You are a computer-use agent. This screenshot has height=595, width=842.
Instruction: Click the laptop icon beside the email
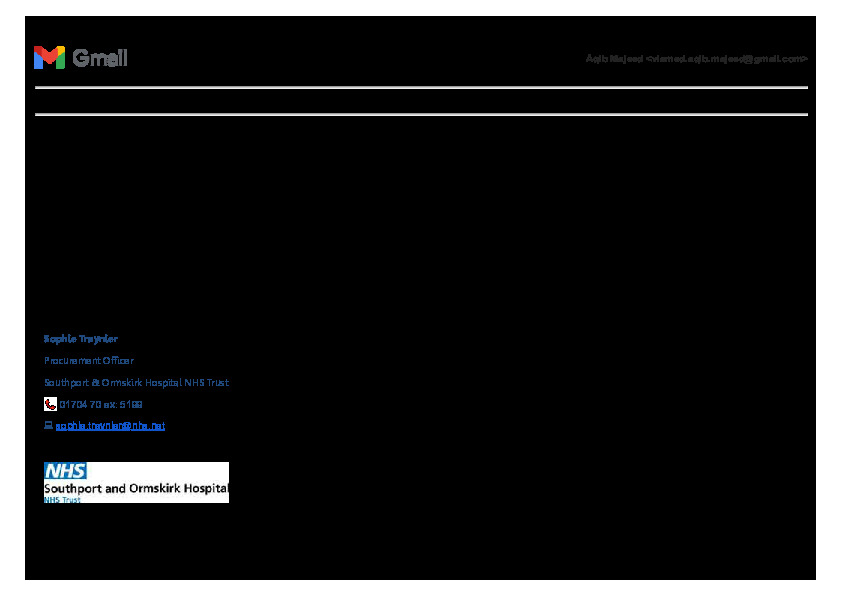pos(48,426)
